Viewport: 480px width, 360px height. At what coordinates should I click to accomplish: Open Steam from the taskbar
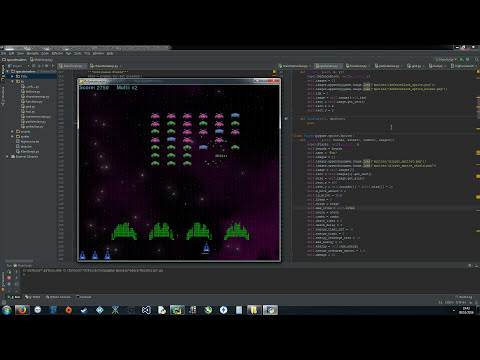coord(84,310)
